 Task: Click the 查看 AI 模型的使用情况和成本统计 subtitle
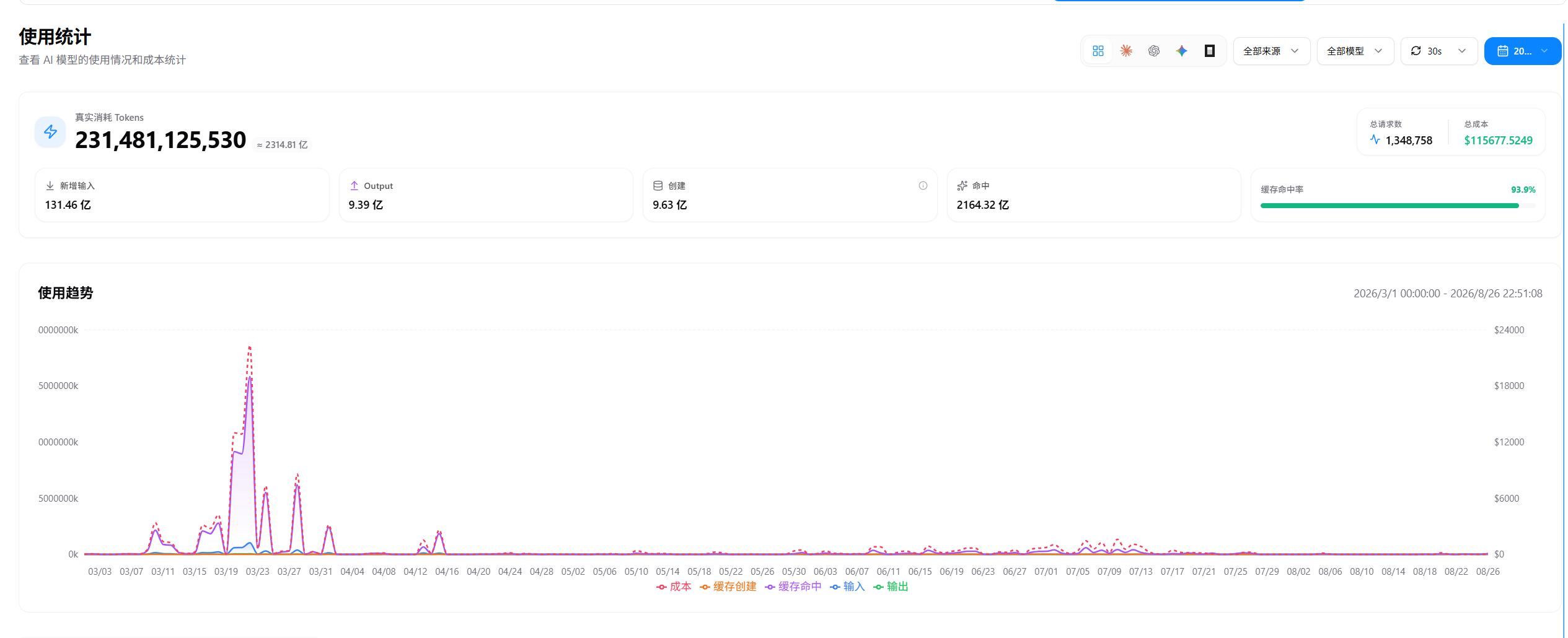(102, 60)
